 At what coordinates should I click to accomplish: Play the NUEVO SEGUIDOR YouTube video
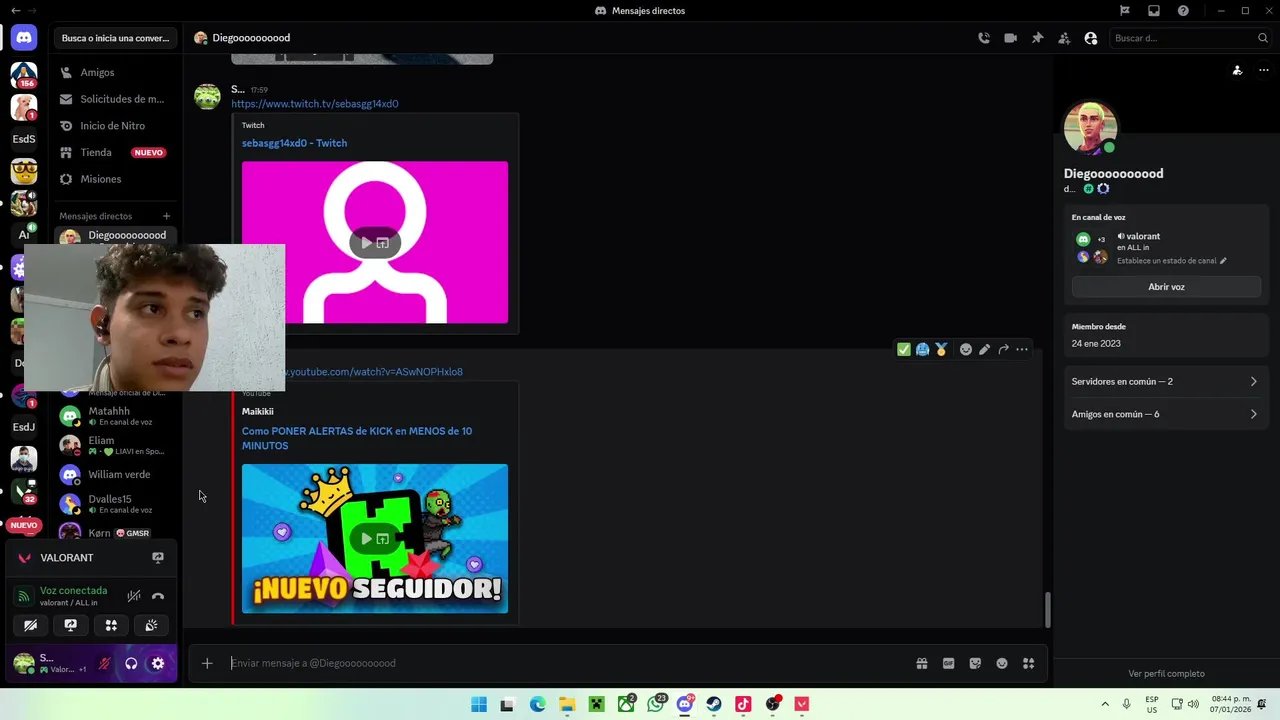(x=366, y=539)
